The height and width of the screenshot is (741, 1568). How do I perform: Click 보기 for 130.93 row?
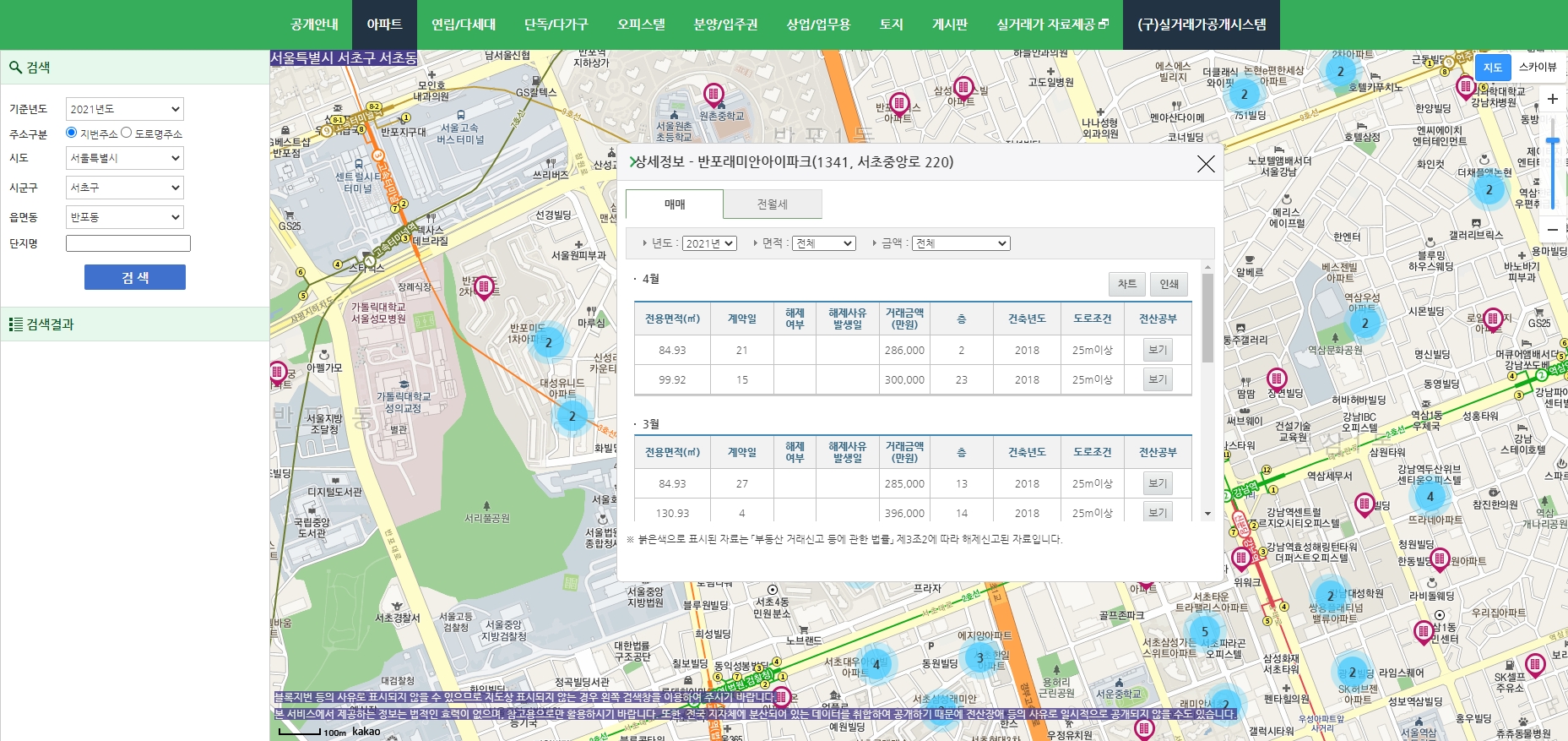pos(1158,512)
